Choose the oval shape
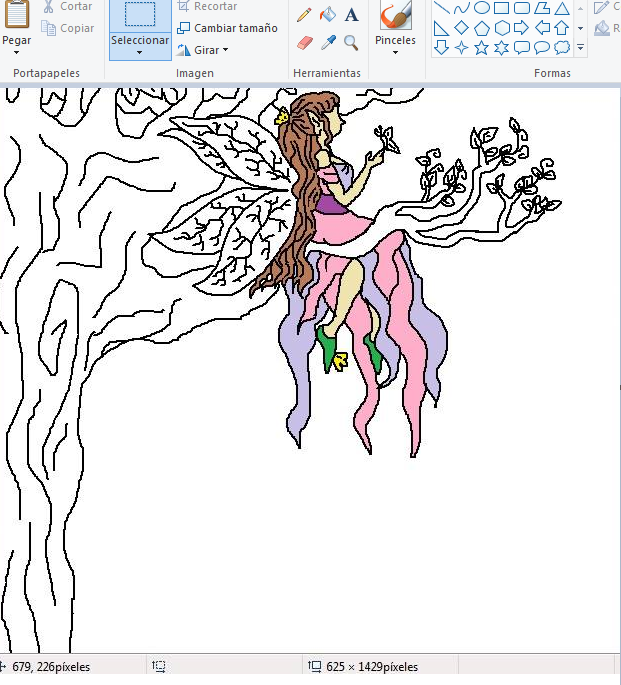Image resolution: width=621 pixels, height=685 pixels. (x=482, y=7)
